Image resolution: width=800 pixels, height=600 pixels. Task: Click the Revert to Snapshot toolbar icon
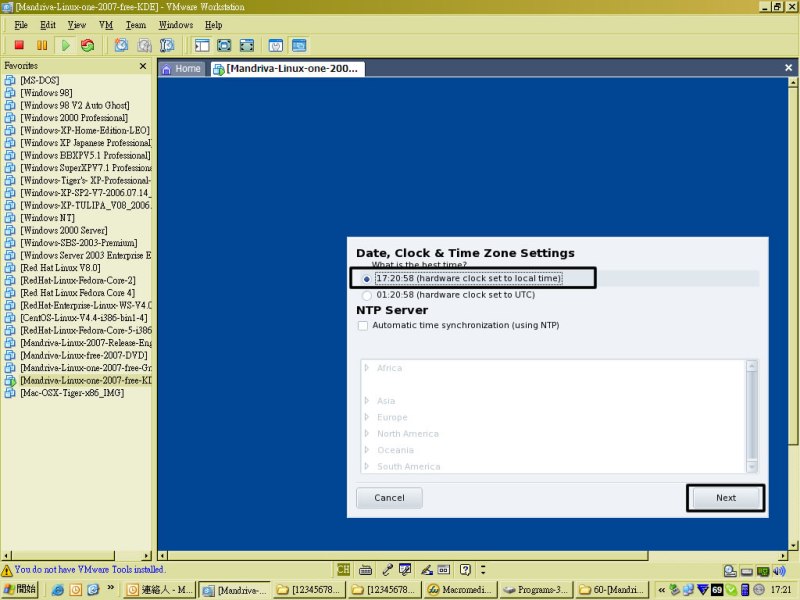(144, 45)
